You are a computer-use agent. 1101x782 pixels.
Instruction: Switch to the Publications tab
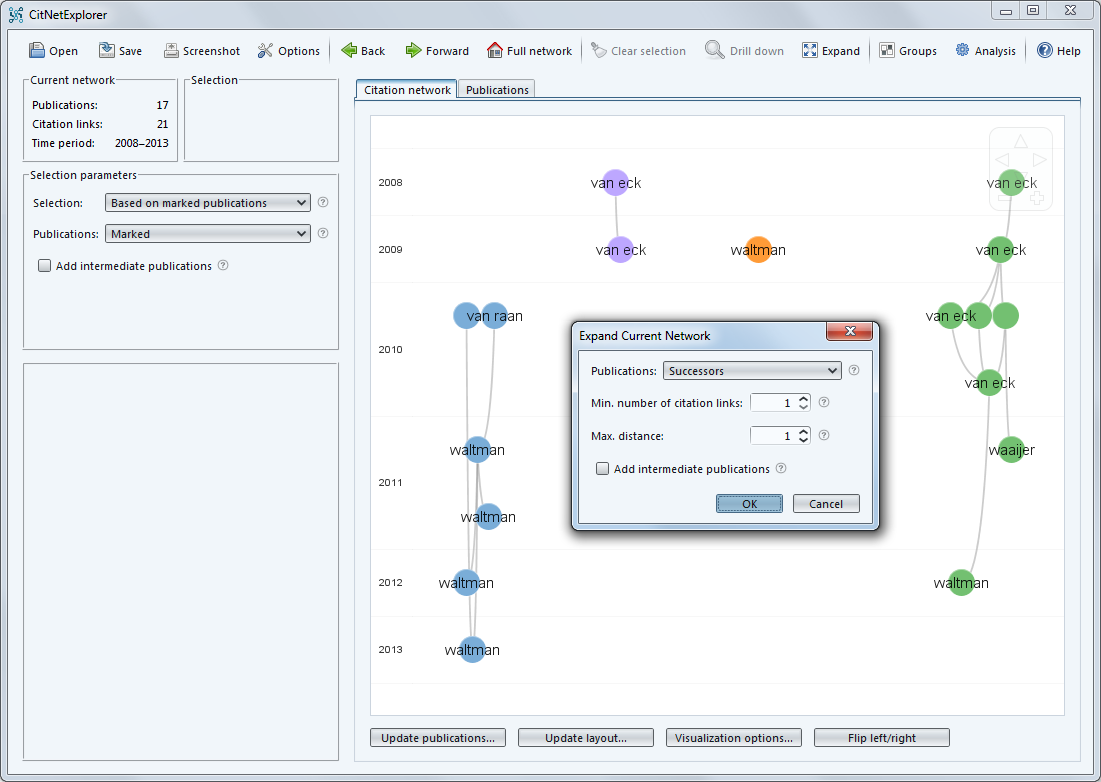[497, 90]
